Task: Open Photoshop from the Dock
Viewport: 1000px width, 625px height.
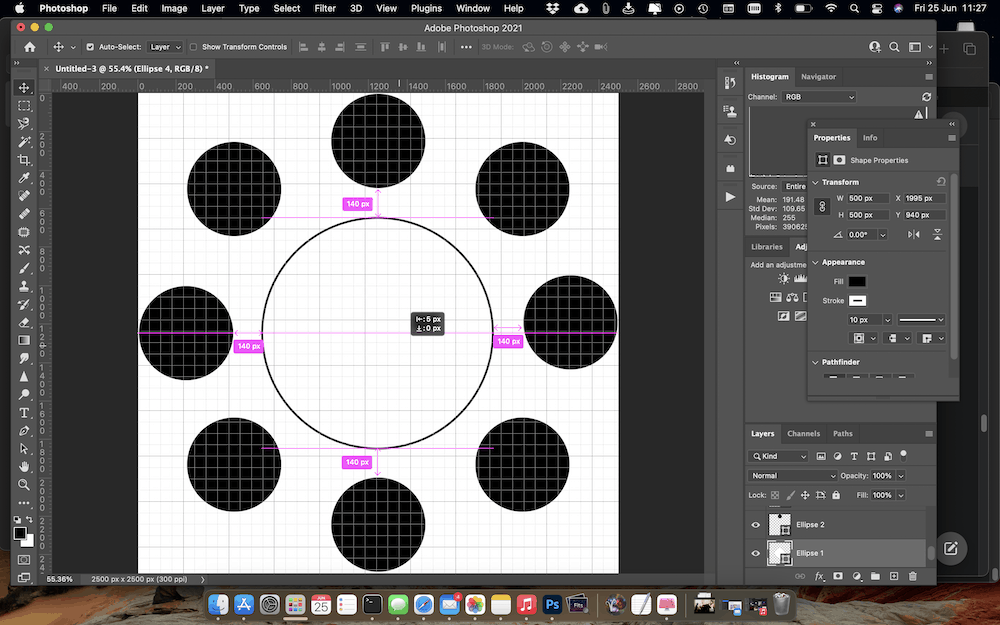Action: click(552, 603)
